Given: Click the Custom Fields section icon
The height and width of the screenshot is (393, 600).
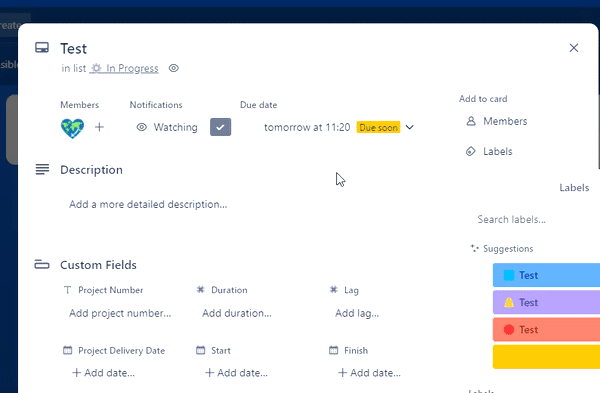Looking at the screenshot, I should coord(42,264).
